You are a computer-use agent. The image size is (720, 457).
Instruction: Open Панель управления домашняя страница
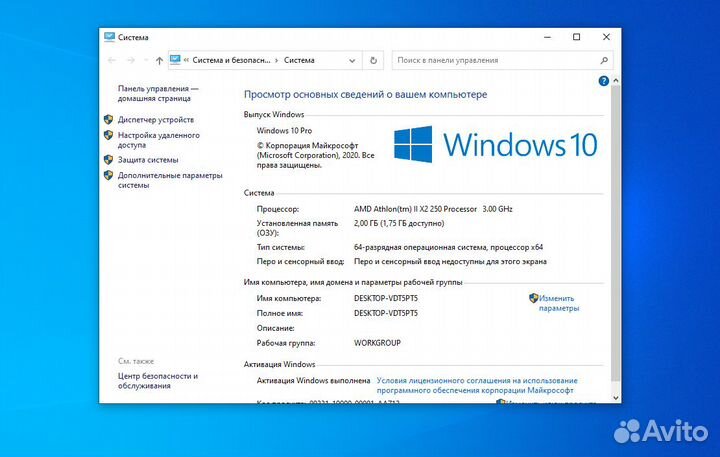(x=158, y=94)
